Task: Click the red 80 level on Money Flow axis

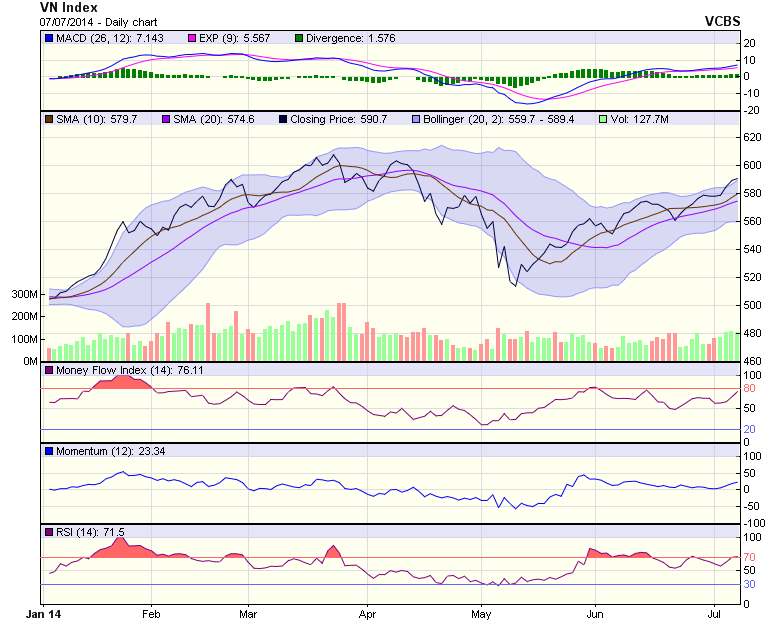Action: (x=748, y=389)
